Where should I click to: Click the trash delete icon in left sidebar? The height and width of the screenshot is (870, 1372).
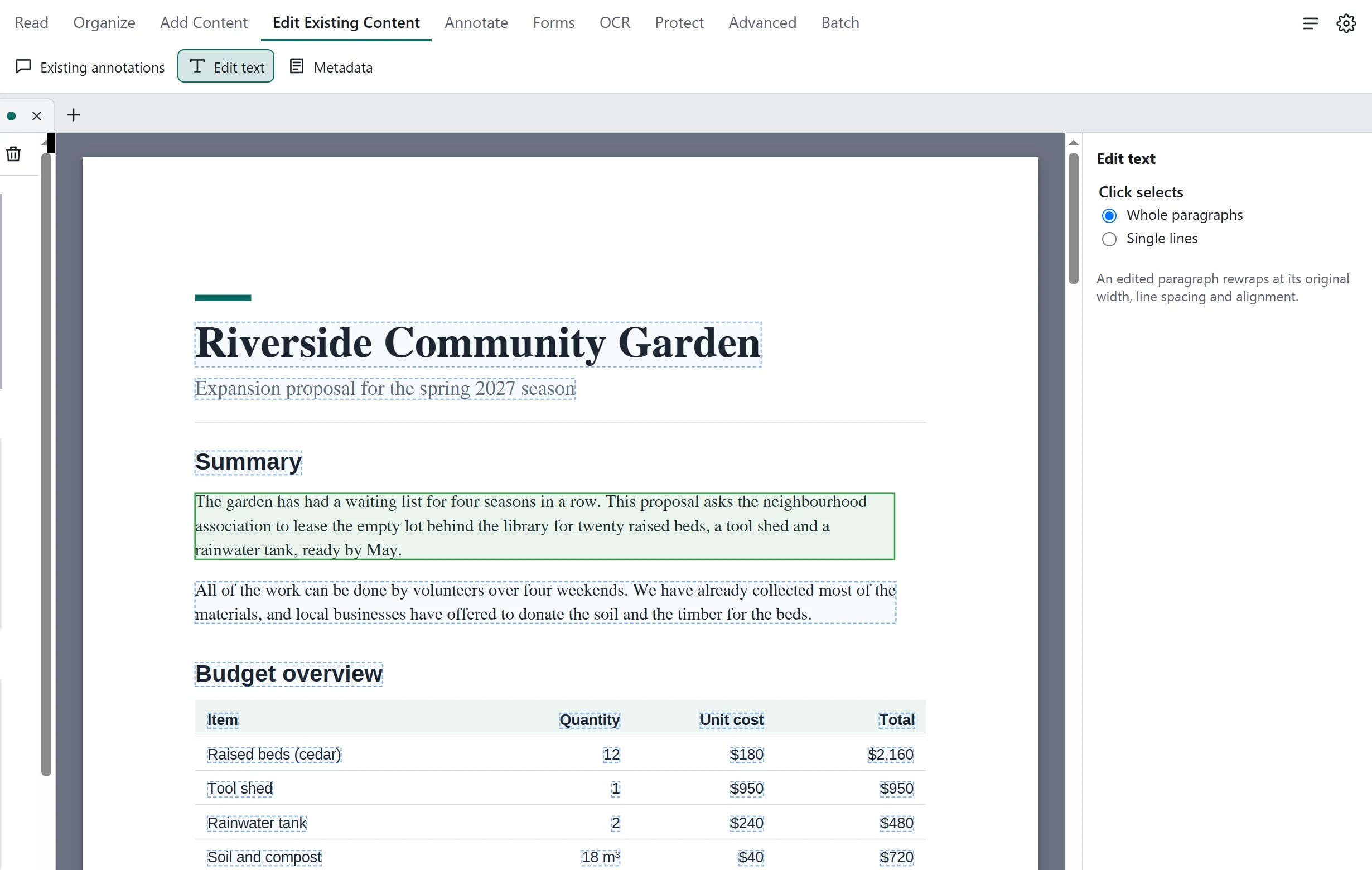[14, 154]
